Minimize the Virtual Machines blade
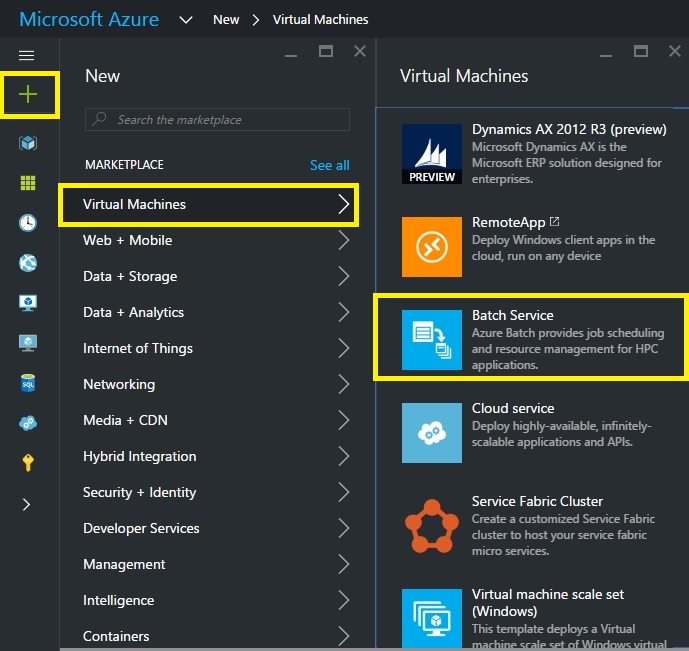This screenshot has width=689, height=651. click(606, 55)
